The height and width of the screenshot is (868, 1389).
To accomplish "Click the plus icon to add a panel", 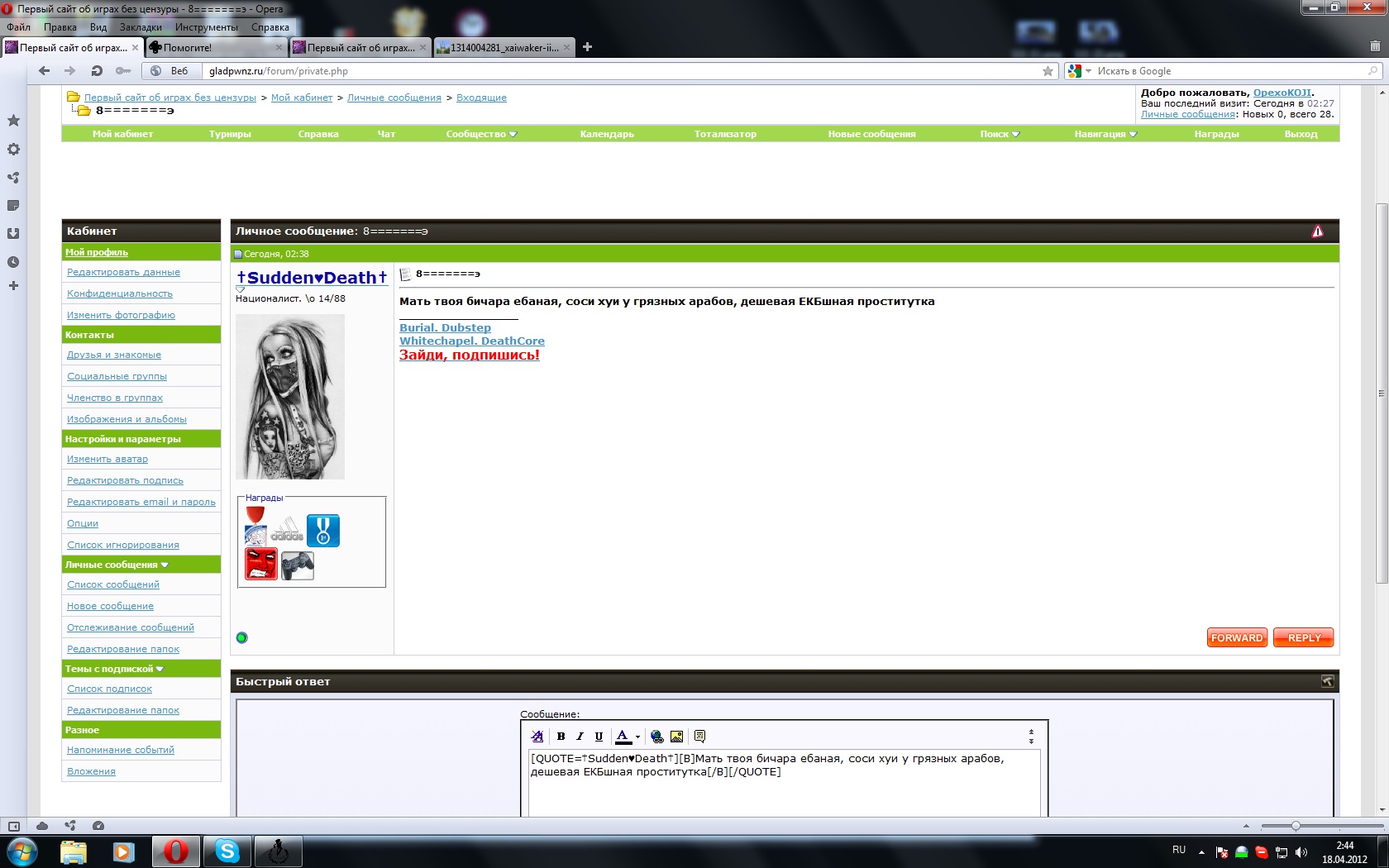I will click(13, 286).
